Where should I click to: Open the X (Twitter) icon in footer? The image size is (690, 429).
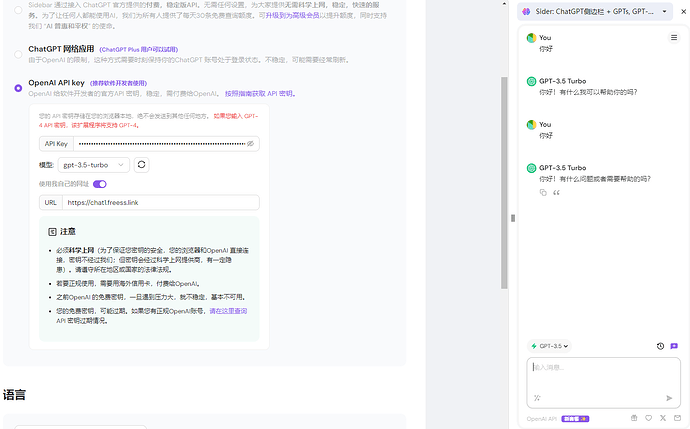pos(663,418)
